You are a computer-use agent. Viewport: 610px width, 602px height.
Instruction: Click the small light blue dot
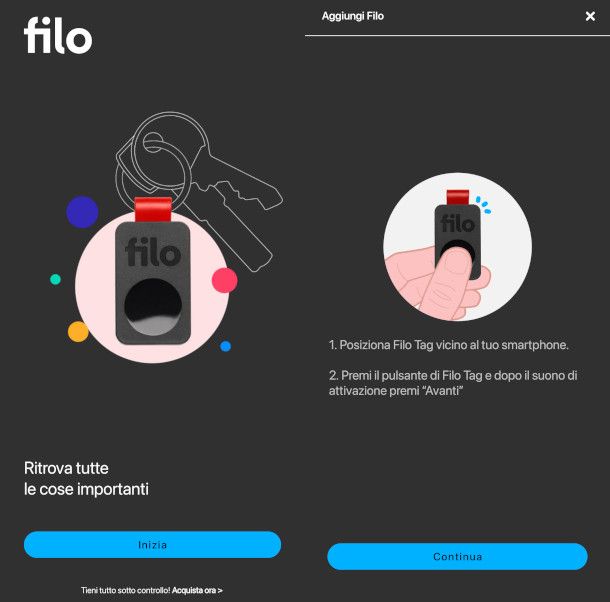click(x=225, y=346)
